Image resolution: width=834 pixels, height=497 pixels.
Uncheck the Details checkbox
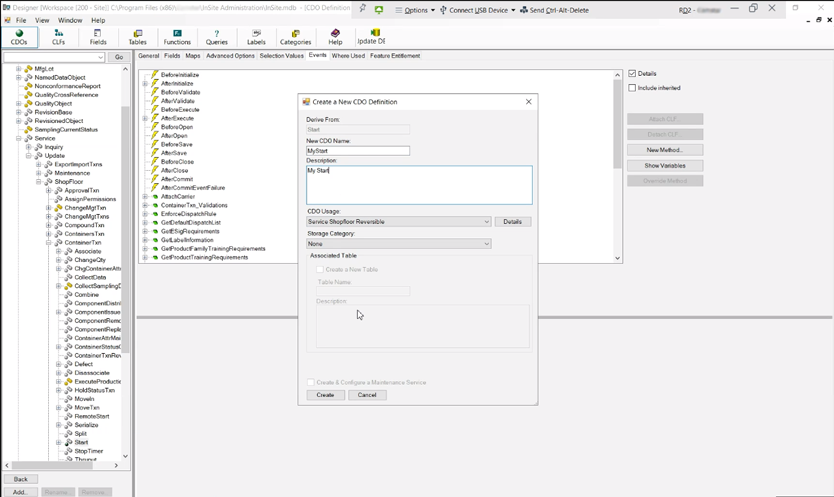click(x=632, y=74)
